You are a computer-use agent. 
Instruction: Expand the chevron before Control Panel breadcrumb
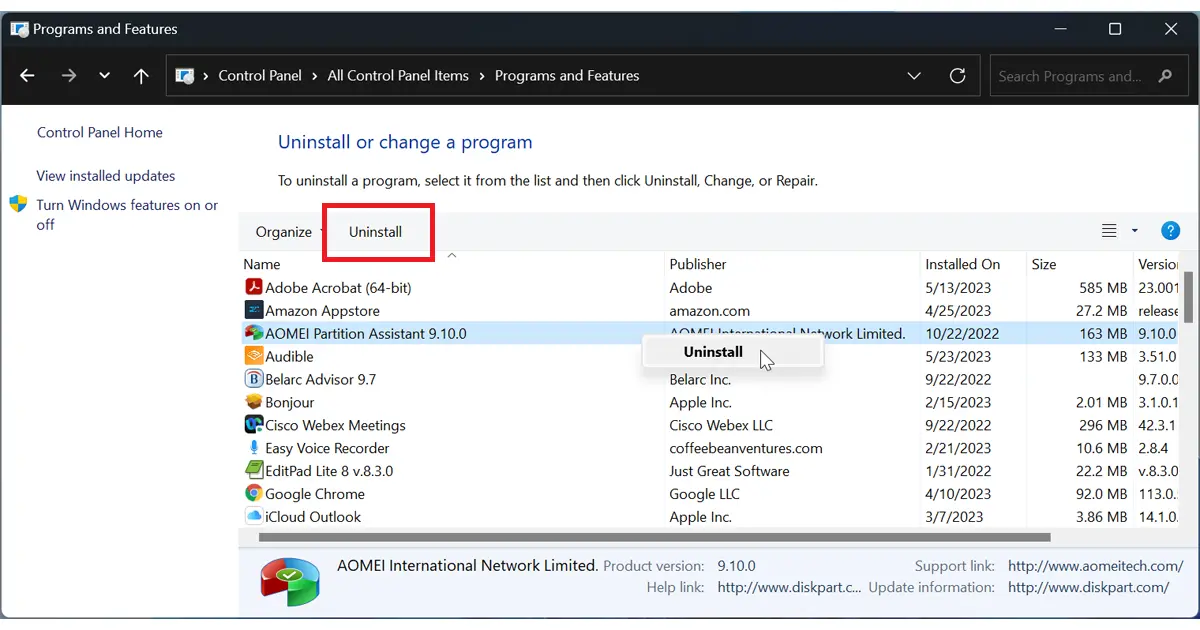click(206, 76)
